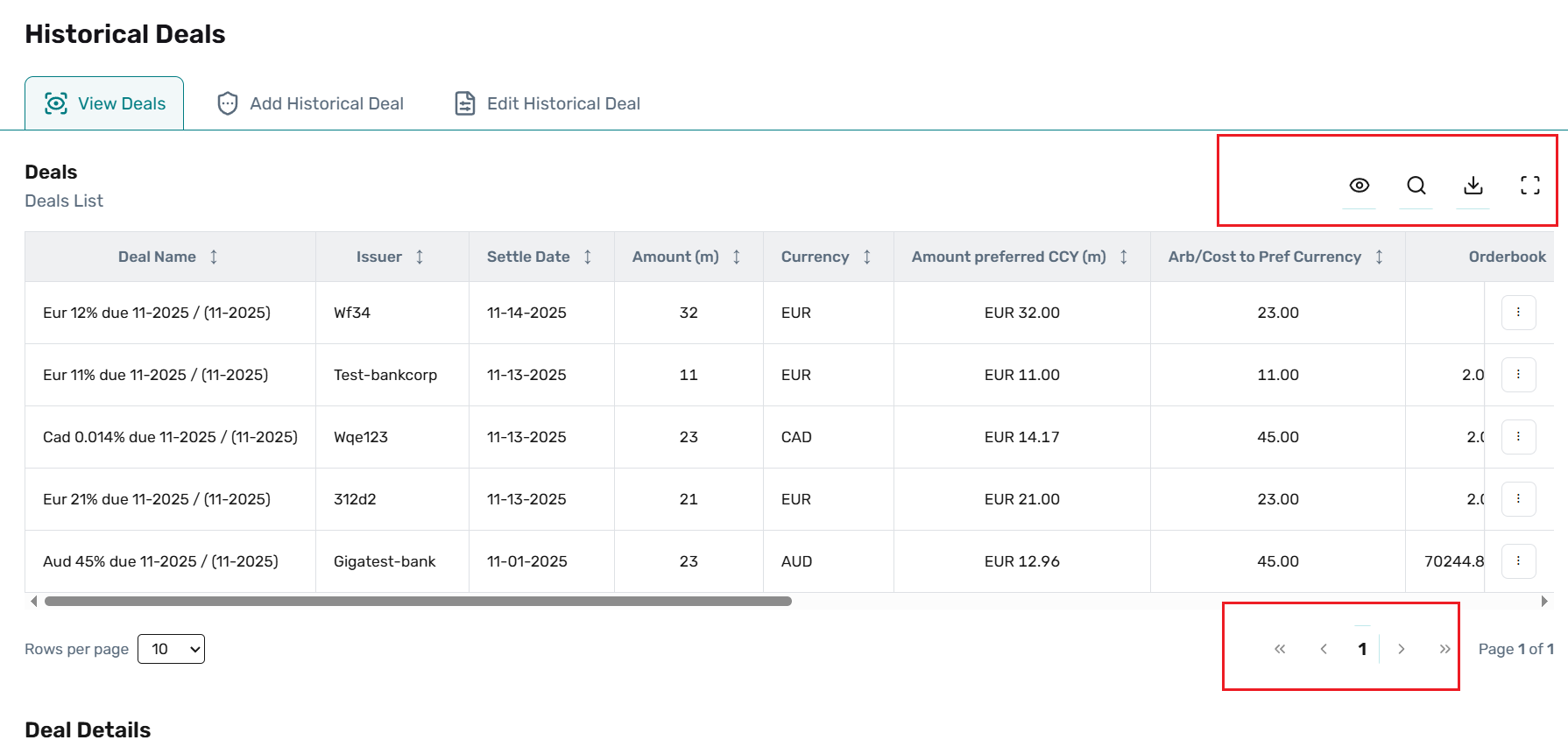Click the horizontal table scrollbar
The height and width of the screenshot is (740, 1568).
point(418,602)
